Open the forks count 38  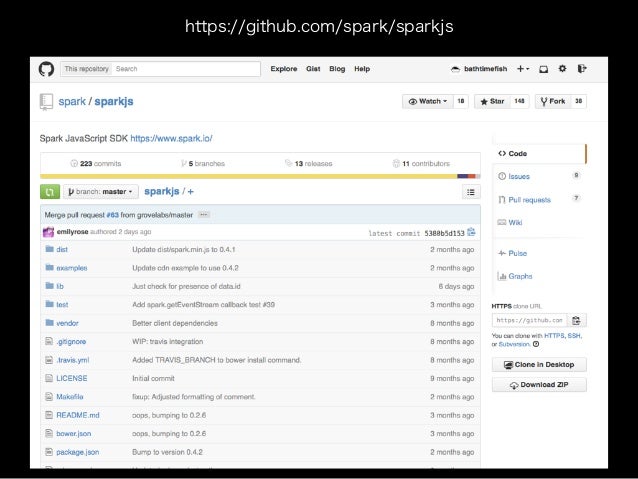(578, 101)
